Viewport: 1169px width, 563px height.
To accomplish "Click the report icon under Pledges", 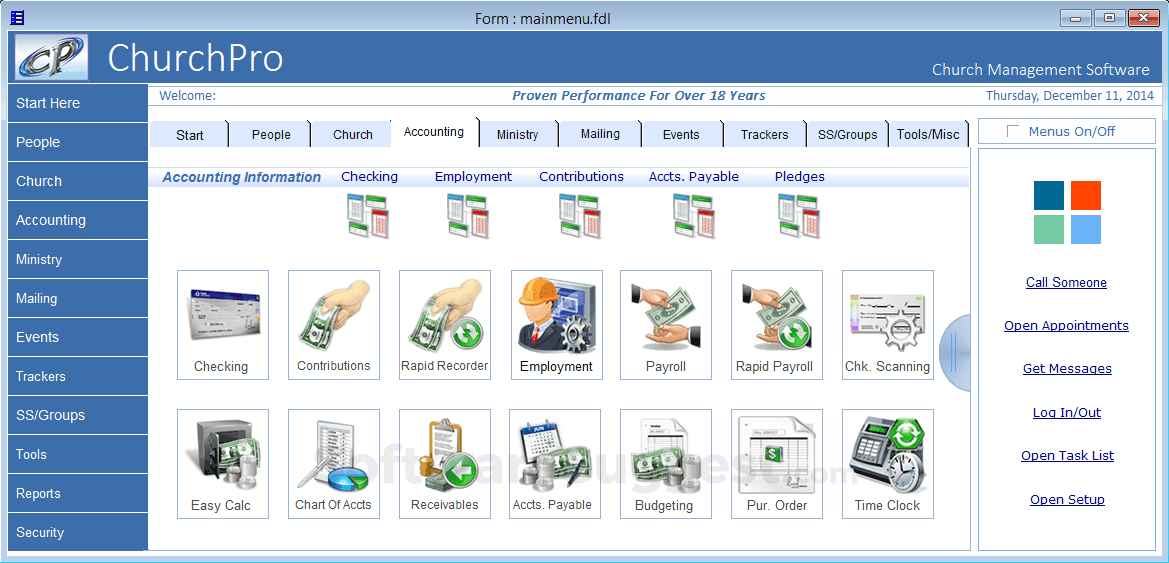I will (x=799, y=216).
